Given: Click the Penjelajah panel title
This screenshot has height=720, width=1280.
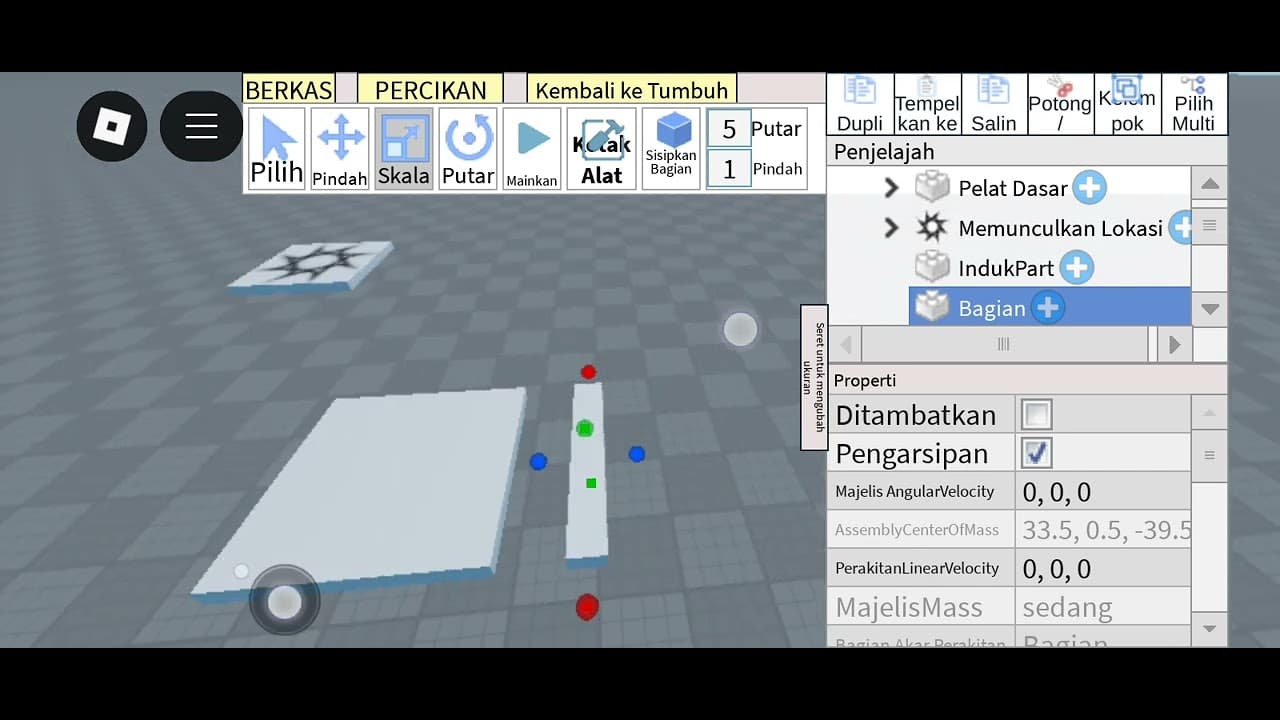Looking at the screenshot, I should pyautogui.click(x=884, y=152).
